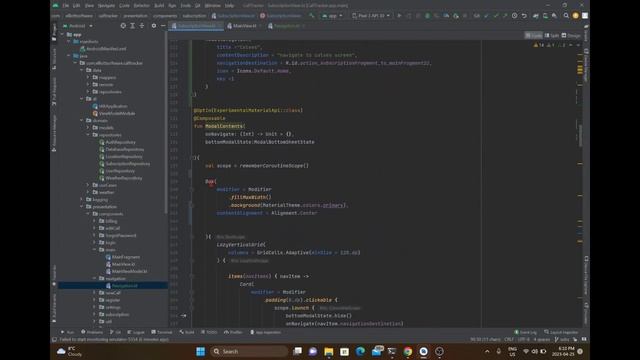Collapse the navigation folder
640x360 pixels.
[94, 278]
